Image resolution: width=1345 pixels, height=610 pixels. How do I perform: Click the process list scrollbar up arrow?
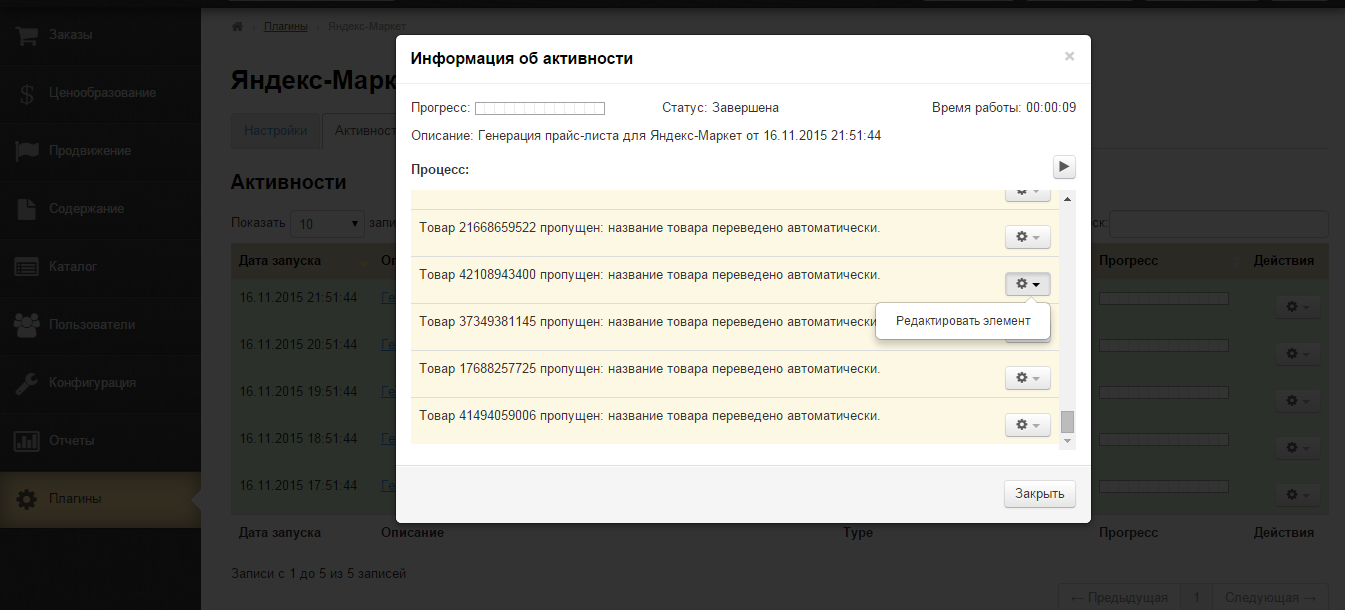(x=1067, y=199)
